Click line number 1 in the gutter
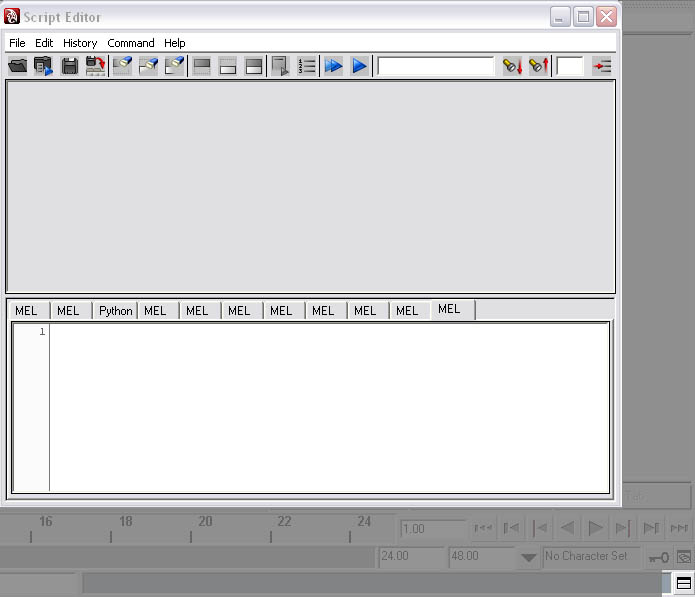Image resolution: width=695 pixels, height=597 pixels. (x=42, y=332)
